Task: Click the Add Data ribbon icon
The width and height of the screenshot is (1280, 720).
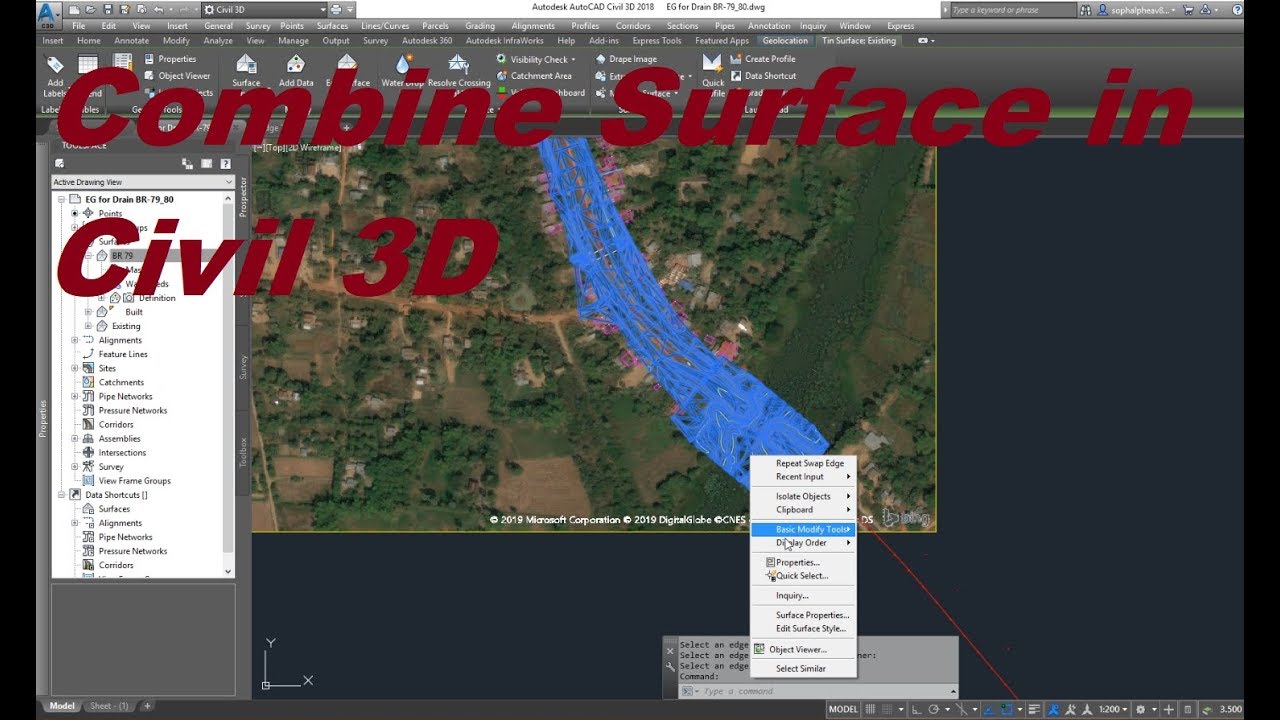Action: coord(296,70)
